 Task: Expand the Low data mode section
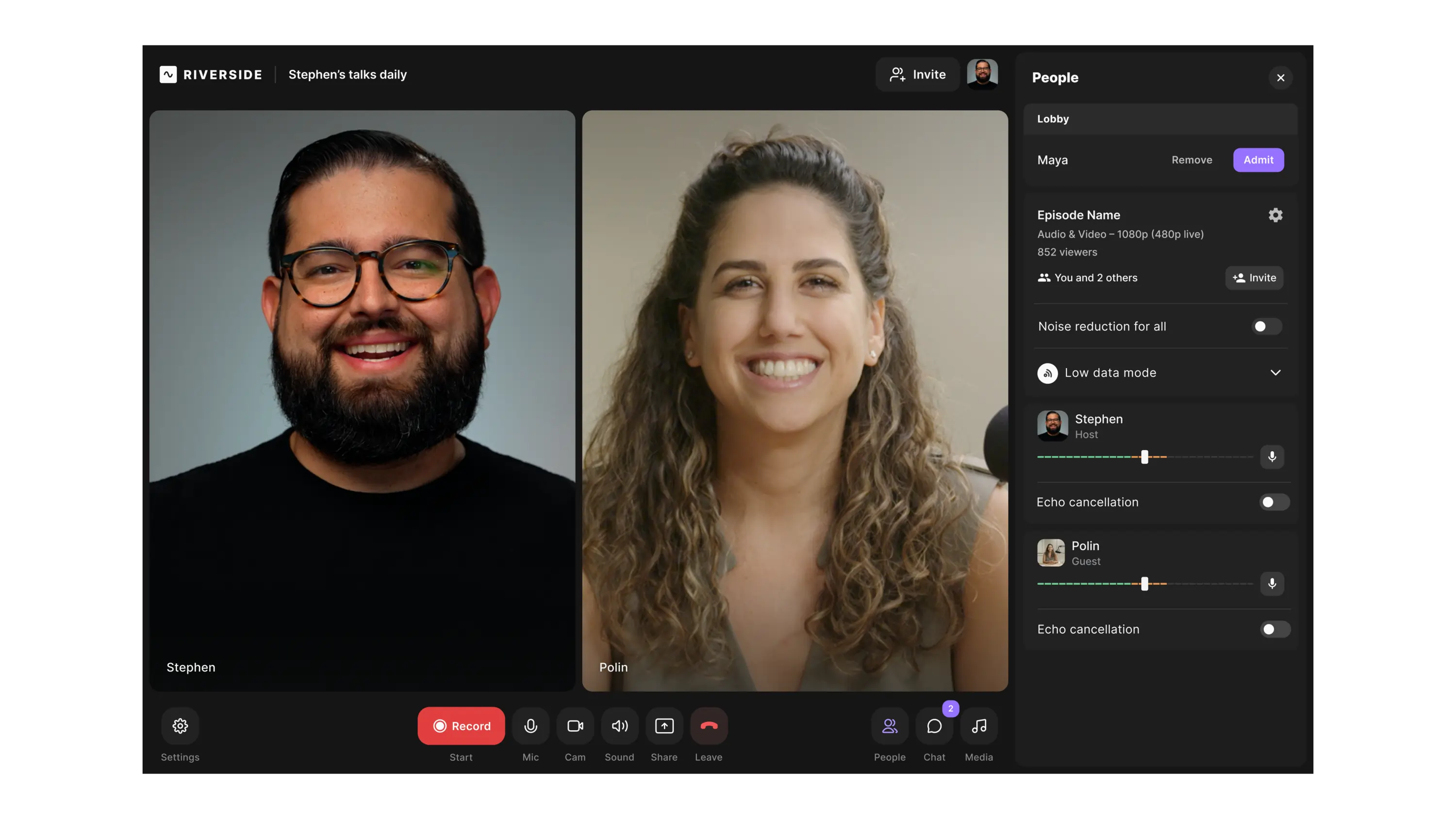click(x=1275, y=373)
